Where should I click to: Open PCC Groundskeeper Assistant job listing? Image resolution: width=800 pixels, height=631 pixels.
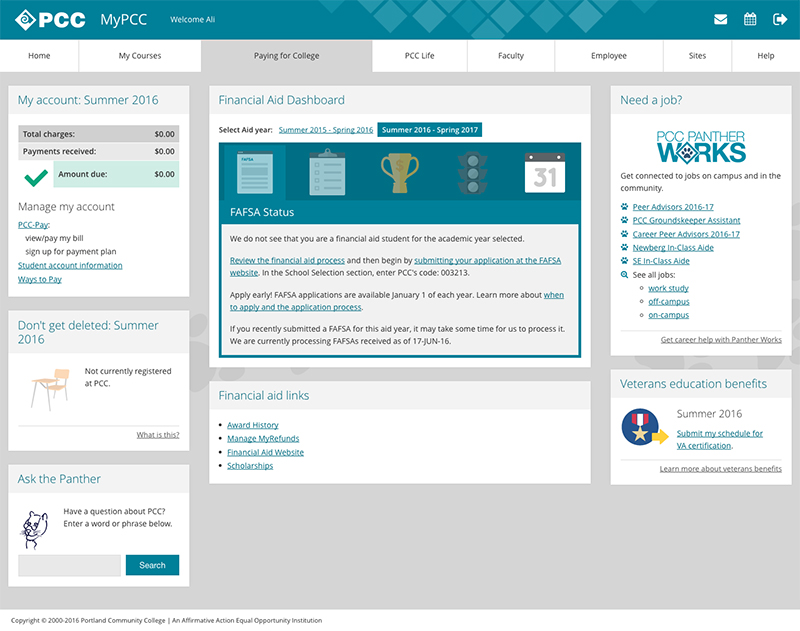(686, 220)
